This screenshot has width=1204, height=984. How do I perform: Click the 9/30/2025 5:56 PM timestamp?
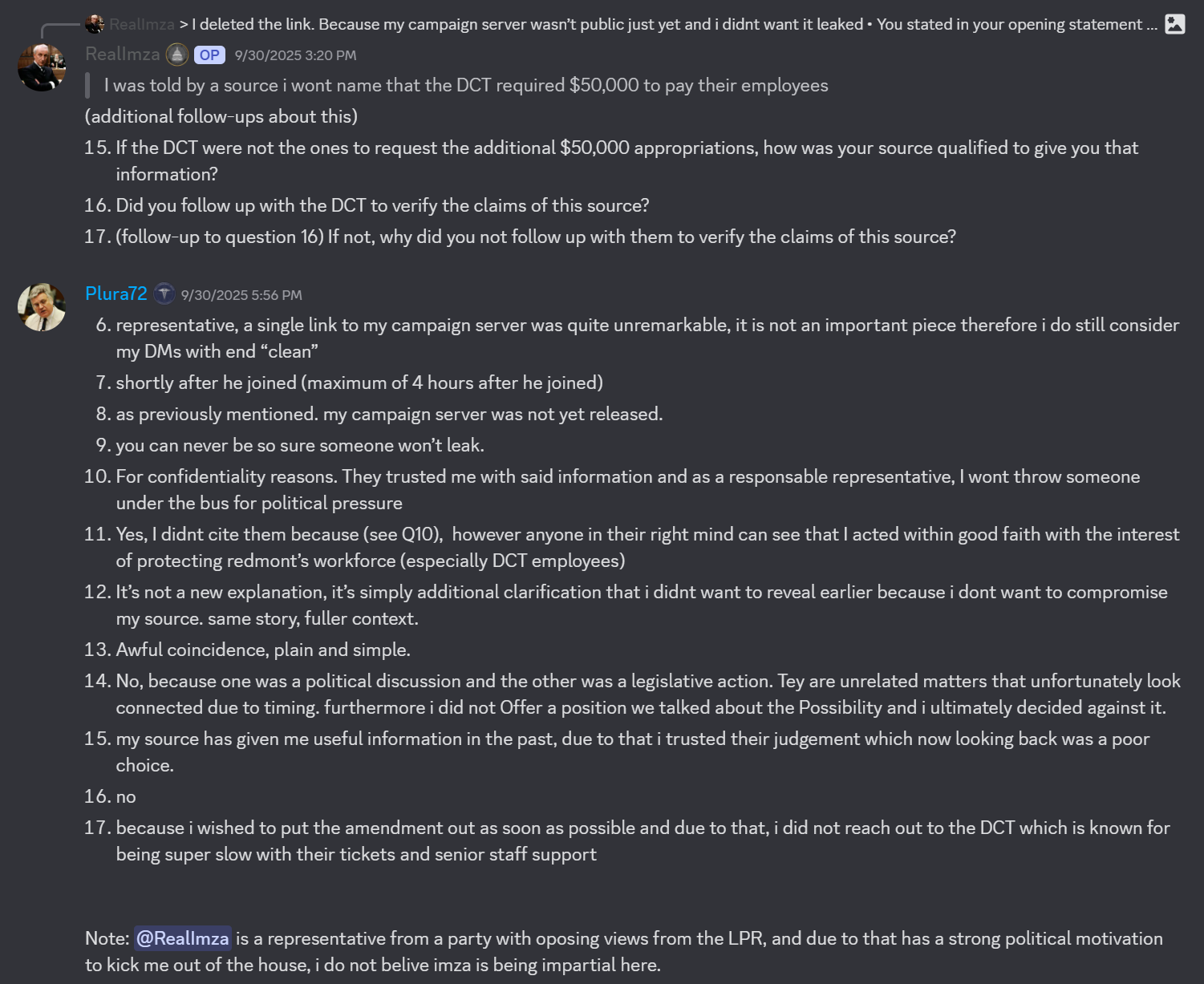(x=241, y=295)
